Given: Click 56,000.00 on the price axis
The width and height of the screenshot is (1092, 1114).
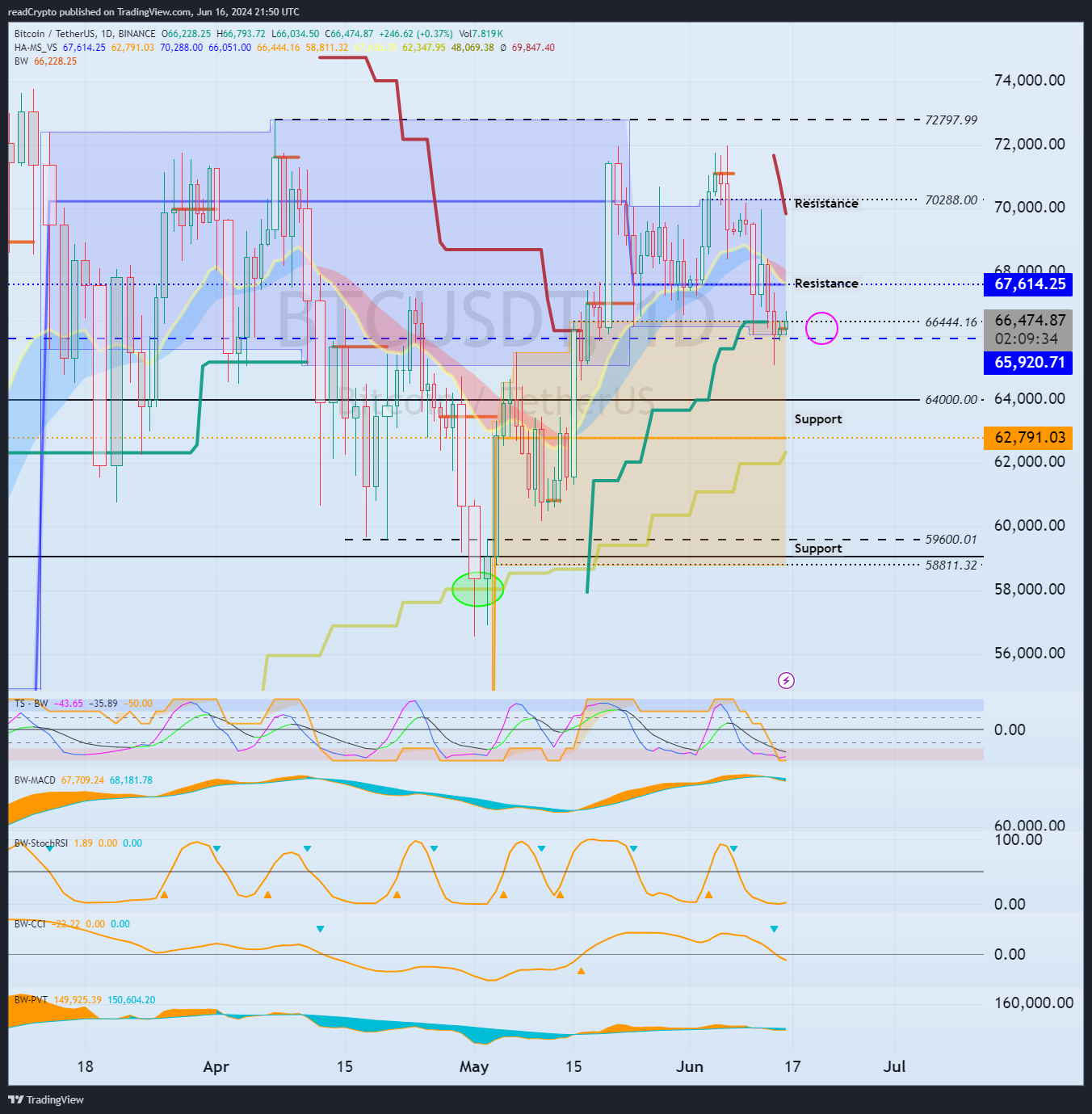Looking at the screenshot, I should click(x=1029, y=653).
